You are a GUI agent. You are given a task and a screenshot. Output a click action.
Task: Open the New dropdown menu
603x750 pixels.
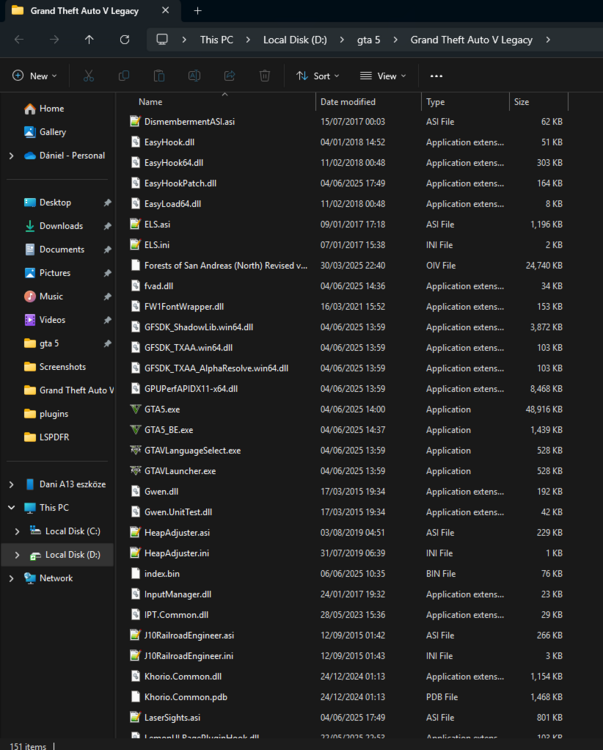point(35,76)
